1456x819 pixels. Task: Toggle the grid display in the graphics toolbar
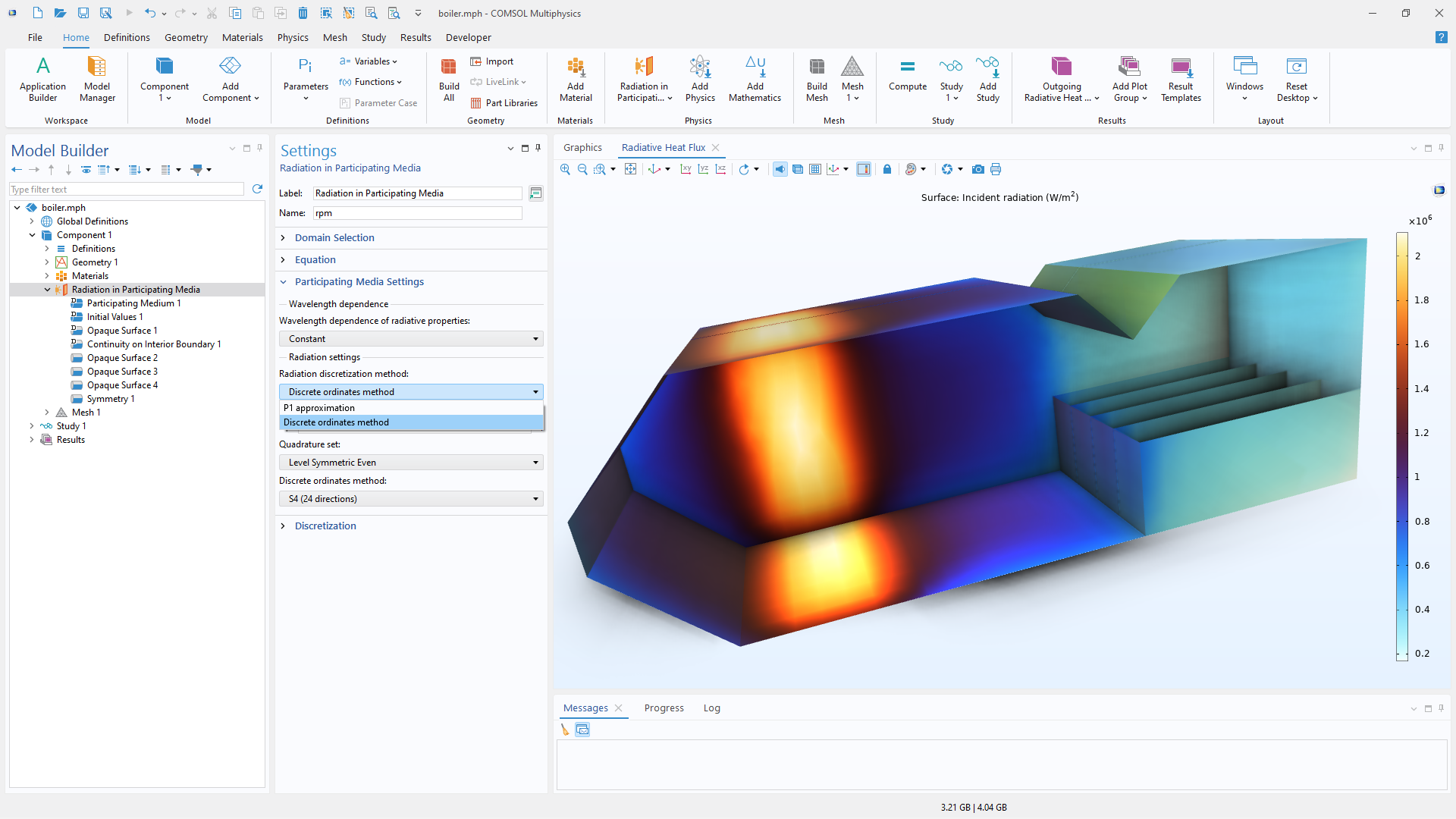click(814, 169)
